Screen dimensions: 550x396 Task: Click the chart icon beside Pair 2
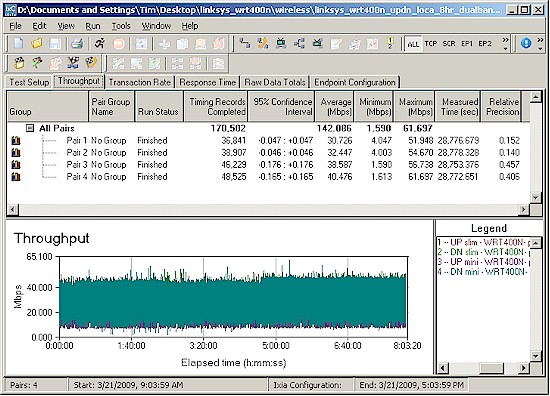click(16, 153)
